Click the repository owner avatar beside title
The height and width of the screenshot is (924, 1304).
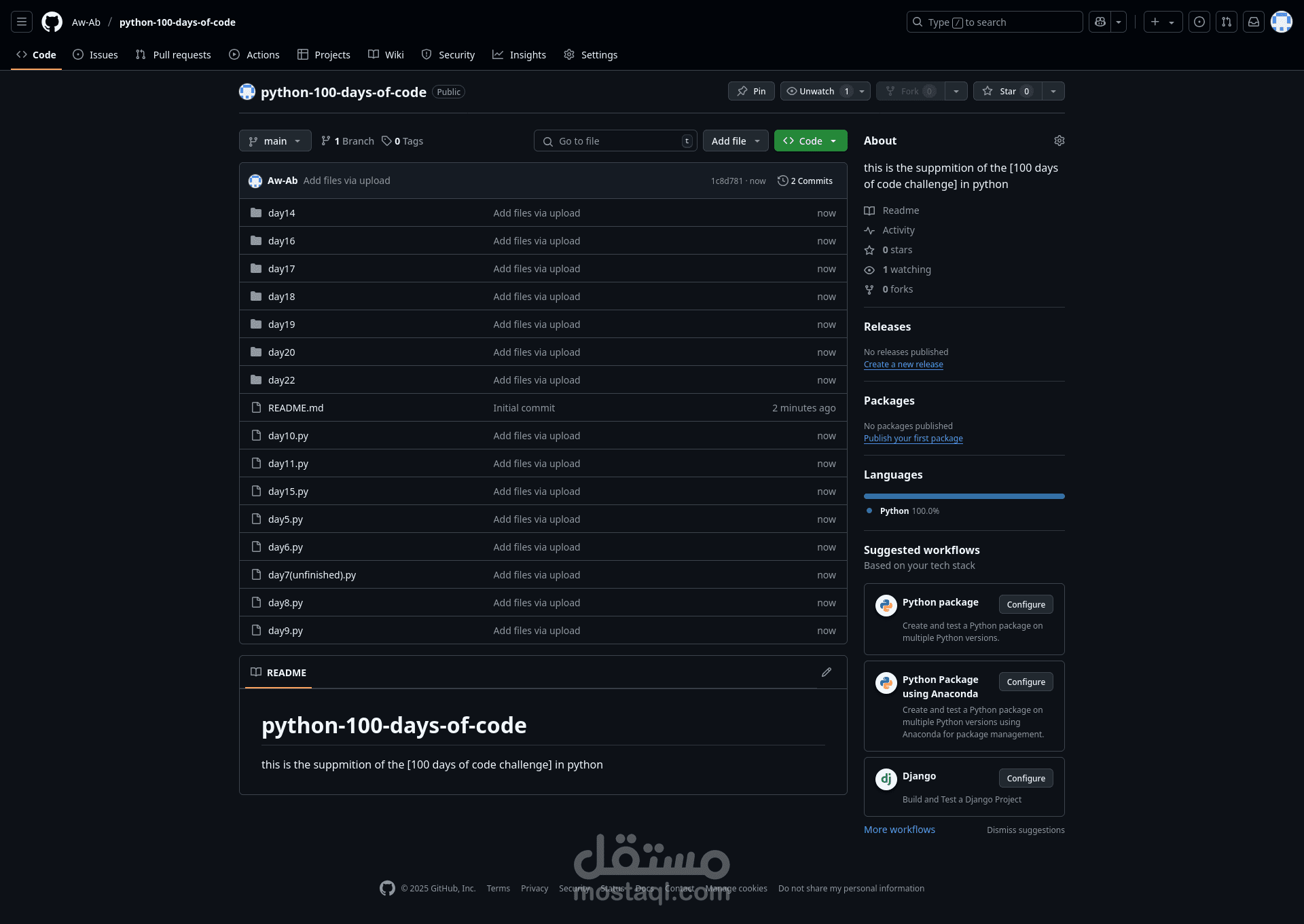tap(247, 92)
